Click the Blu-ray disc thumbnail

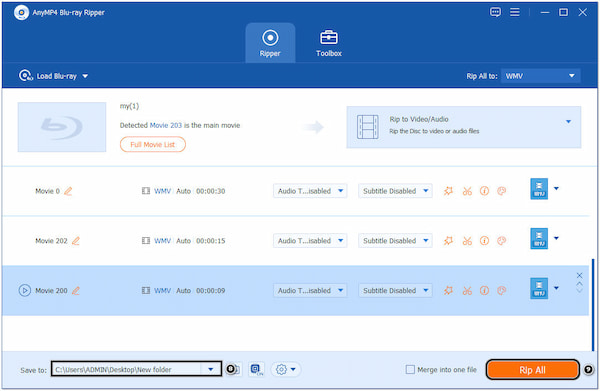point(62,127)
